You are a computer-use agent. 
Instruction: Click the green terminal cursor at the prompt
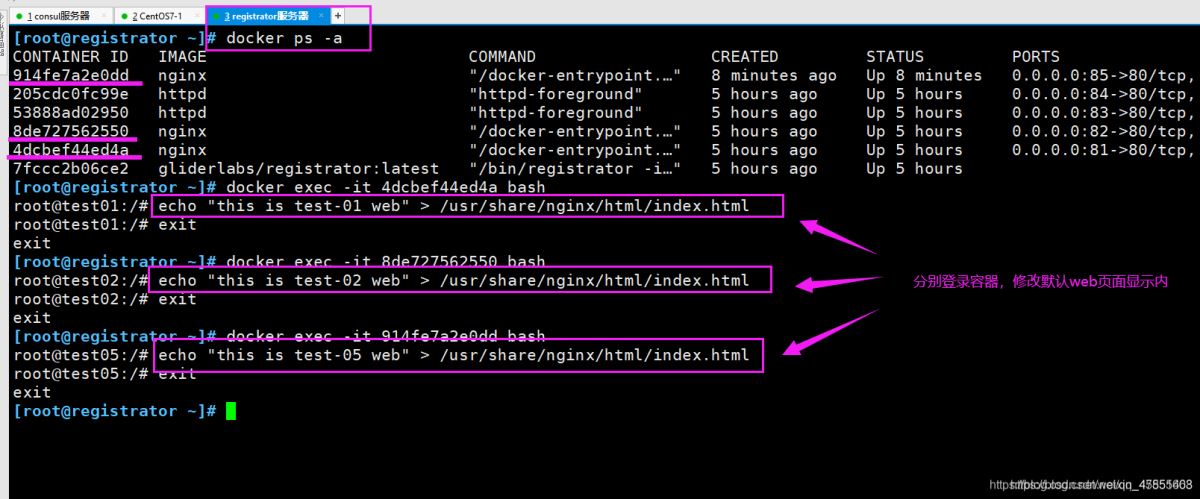[231, 411]
